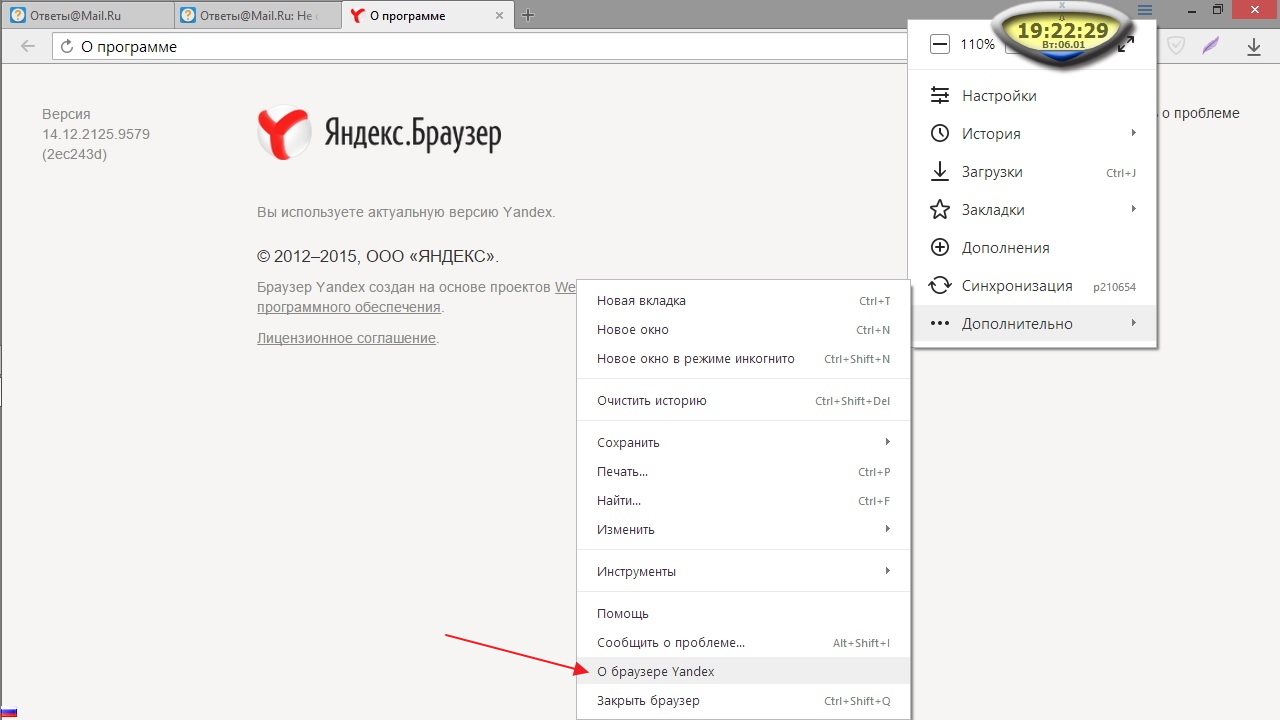Enter fullscreen with the expand arrows icon
Image resolution: width=1280 pixels, height=720 pixels.
tap(1126, 44)
